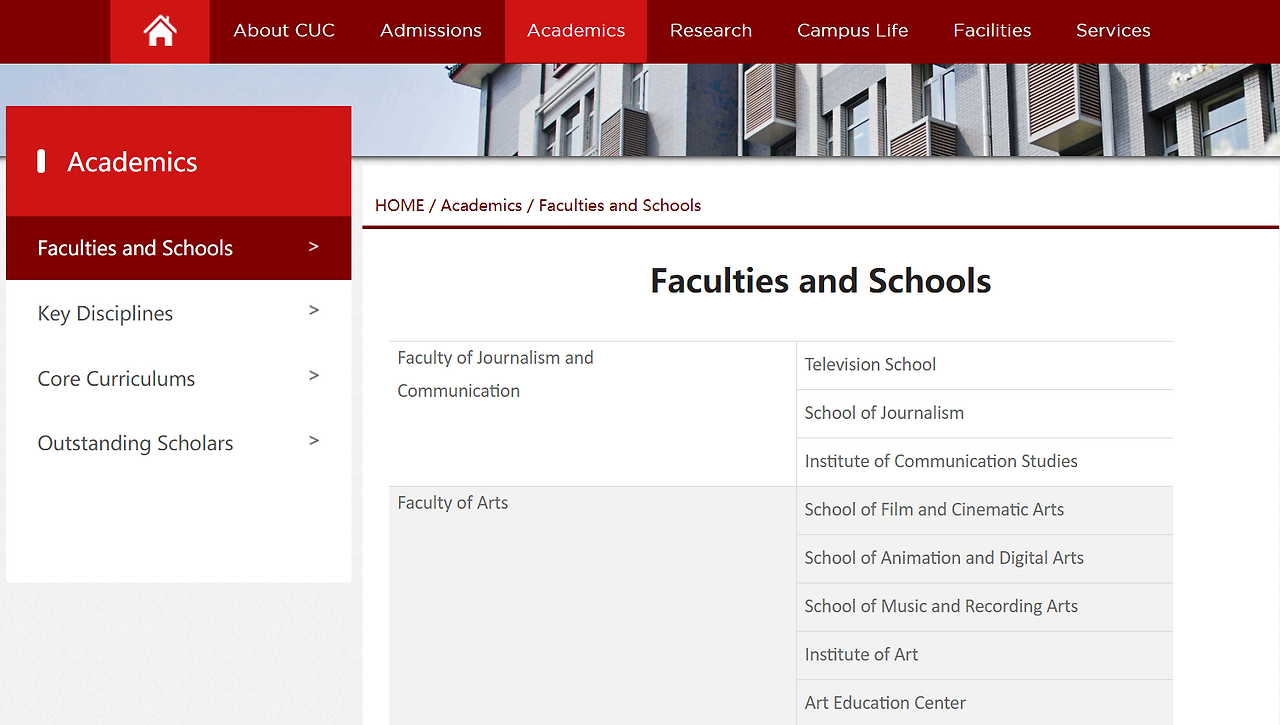1280x725 pixels.
Task: Click Academics in the breadcrumb
Action: [x=481, y=205]
